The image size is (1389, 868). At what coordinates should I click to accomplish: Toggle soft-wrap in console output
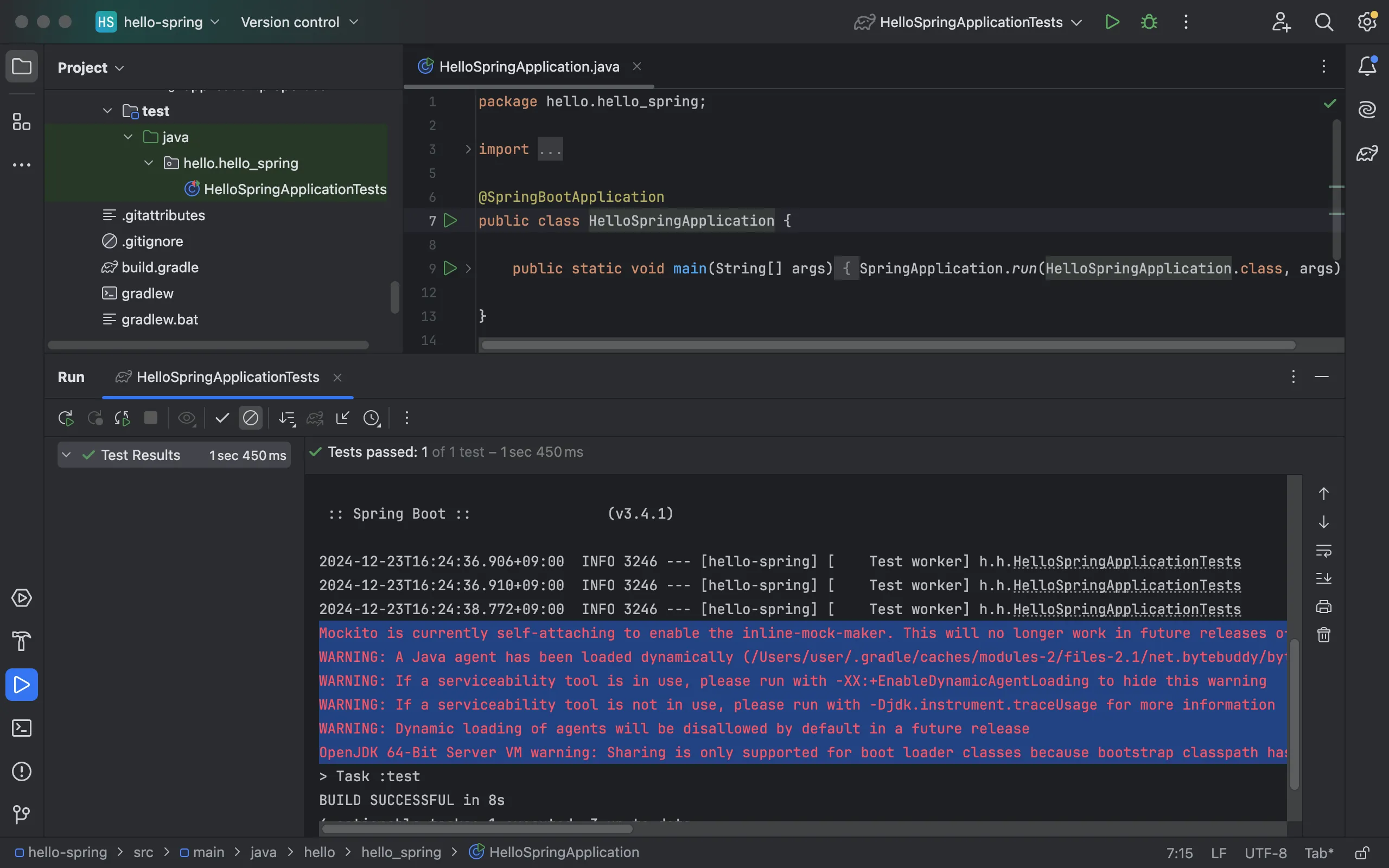coord(1323,551)
